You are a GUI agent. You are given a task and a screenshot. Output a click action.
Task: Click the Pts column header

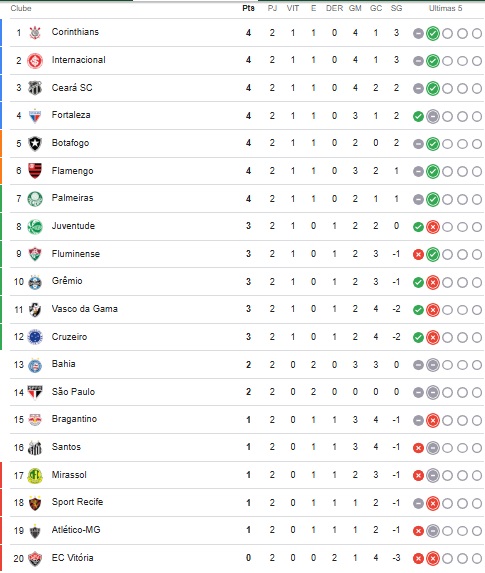click(x=249, y=8)
